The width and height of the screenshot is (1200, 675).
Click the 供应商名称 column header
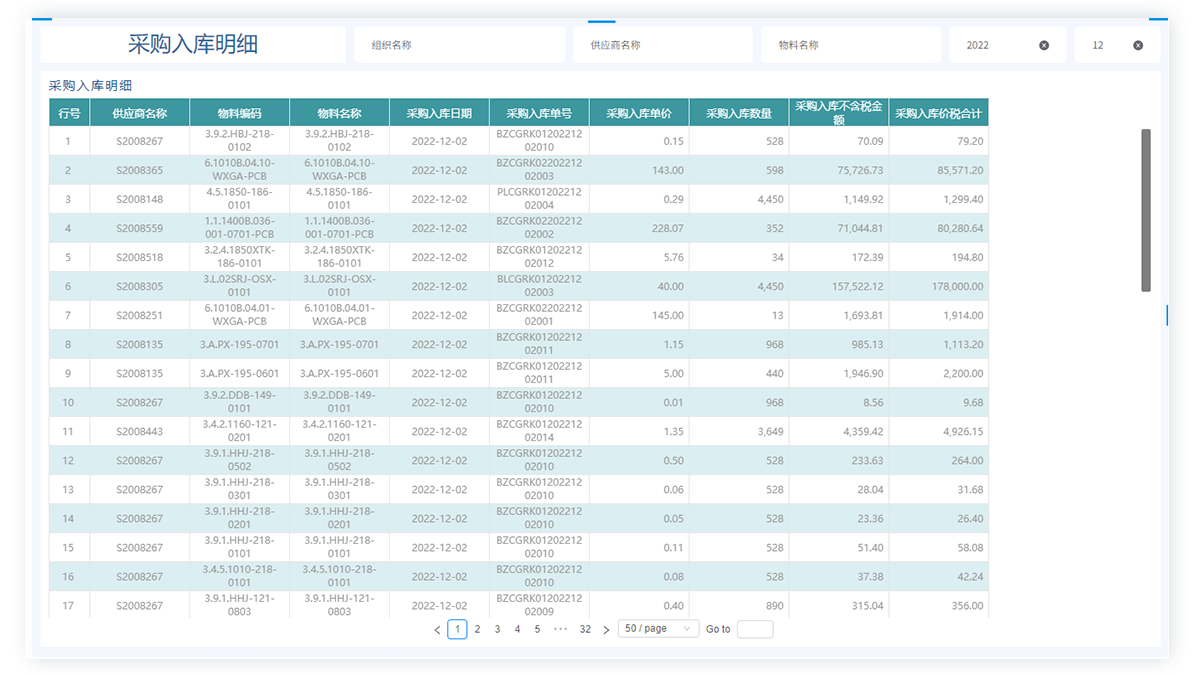[139, 113]
